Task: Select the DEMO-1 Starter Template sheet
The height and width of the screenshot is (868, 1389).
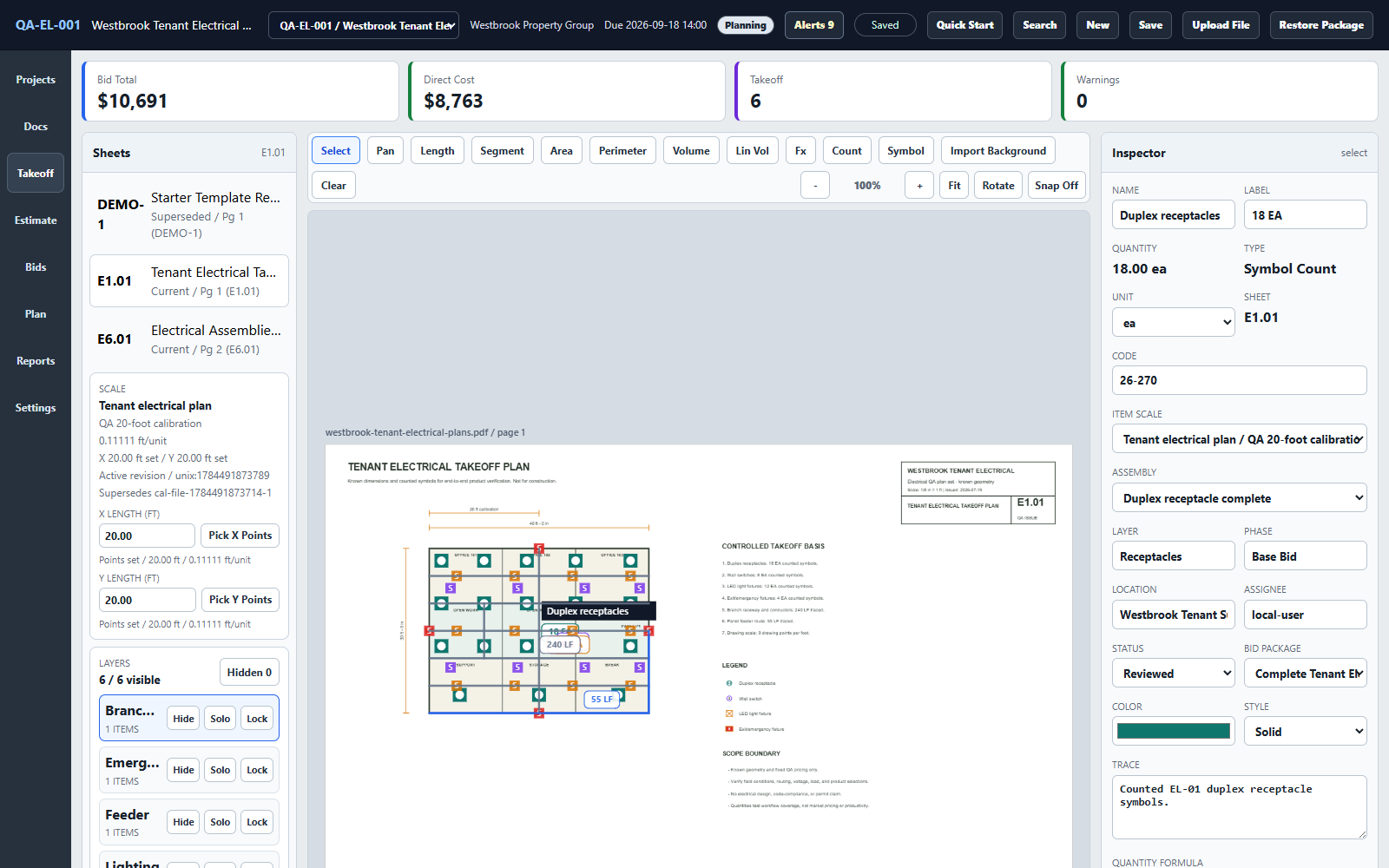Action: (x=189, y=214)
